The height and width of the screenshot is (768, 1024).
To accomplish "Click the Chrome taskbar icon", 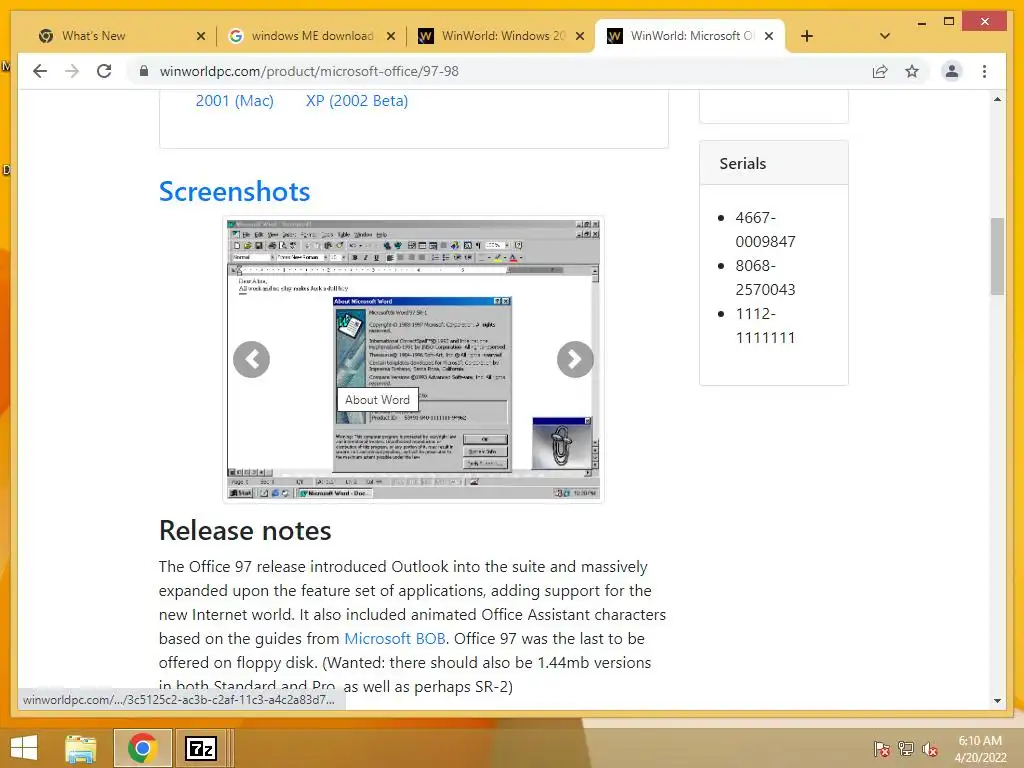I will pyautogui.click(x=142, y=748).
